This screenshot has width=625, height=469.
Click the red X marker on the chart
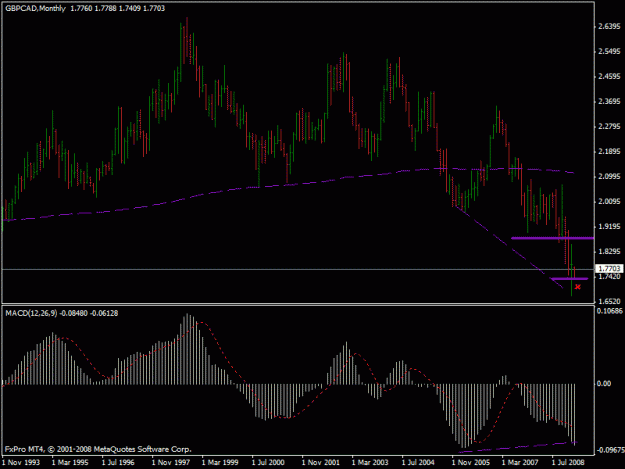tap(578, 287)
